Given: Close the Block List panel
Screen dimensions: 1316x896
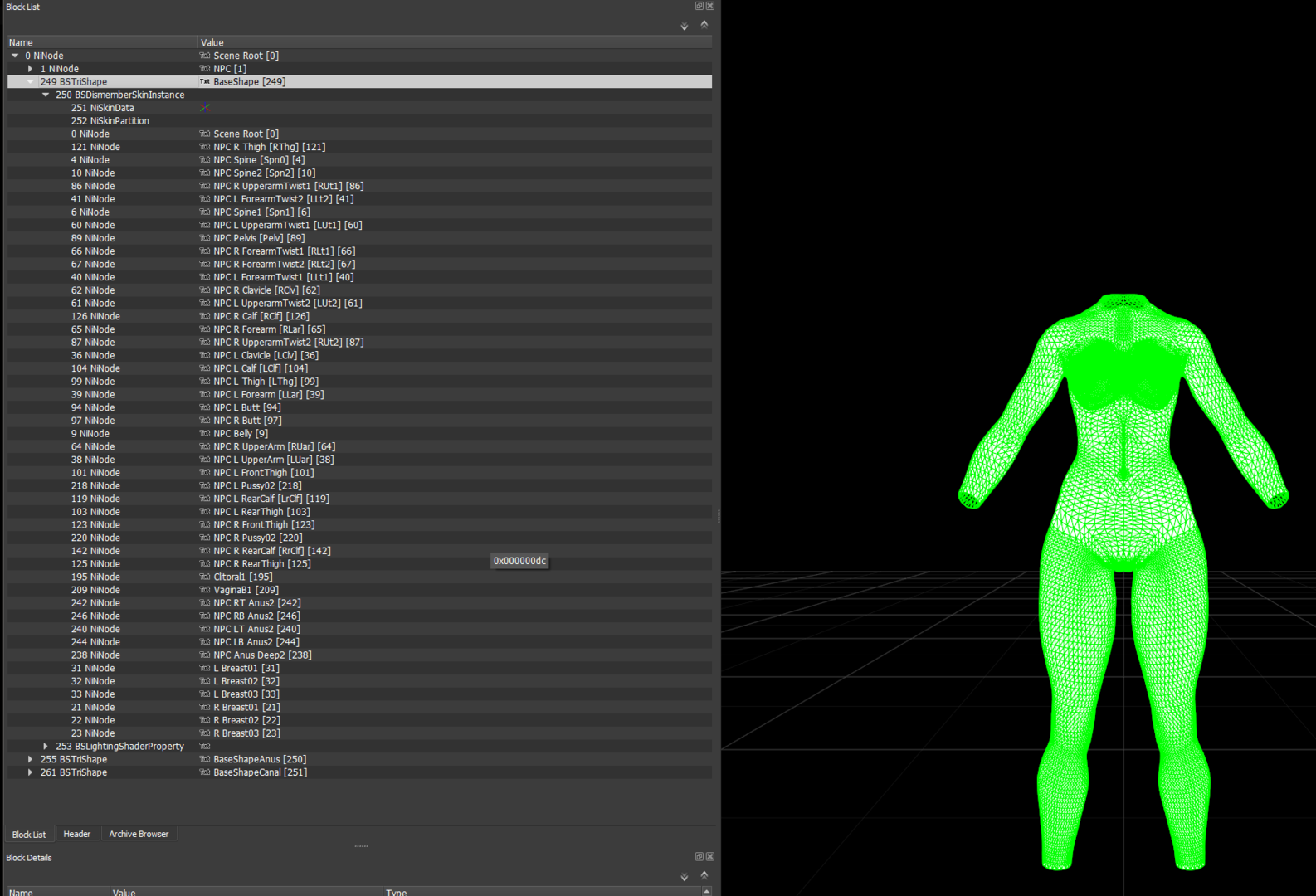Looking at the screenshot, I should (710, 6).
